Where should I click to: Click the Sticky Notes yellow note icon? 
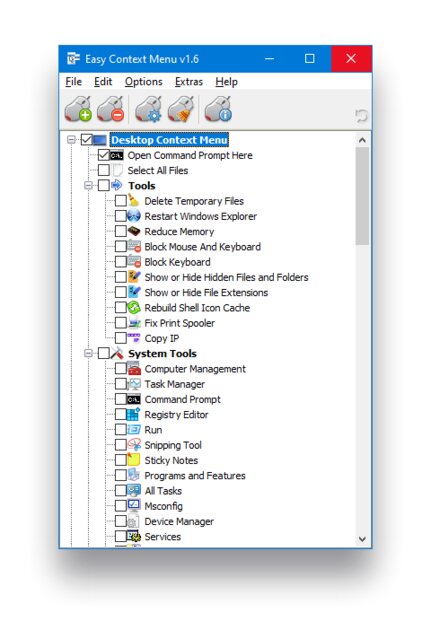(x=133, y=460)
